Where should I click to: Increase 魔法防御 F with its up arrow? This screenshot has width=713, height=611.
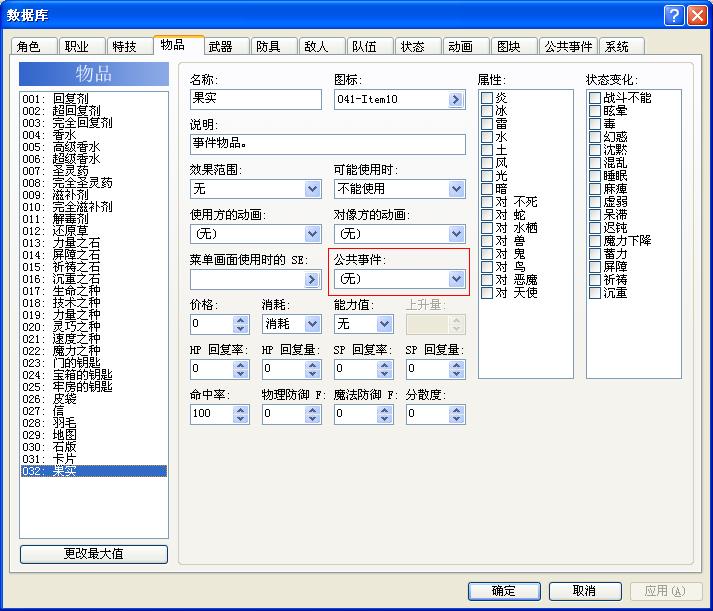point(384,410)
